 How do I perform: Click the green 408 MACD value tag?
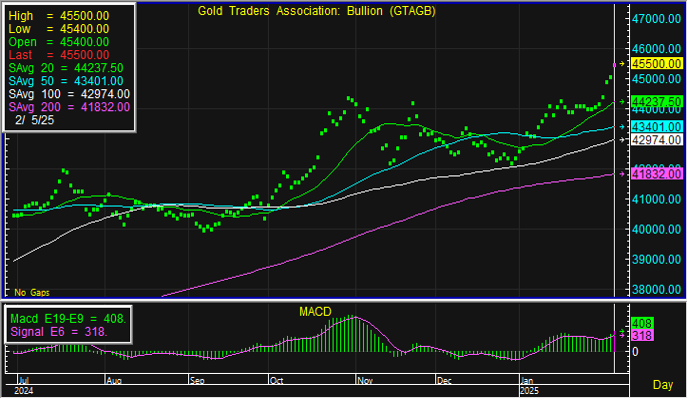click(642, 324)
